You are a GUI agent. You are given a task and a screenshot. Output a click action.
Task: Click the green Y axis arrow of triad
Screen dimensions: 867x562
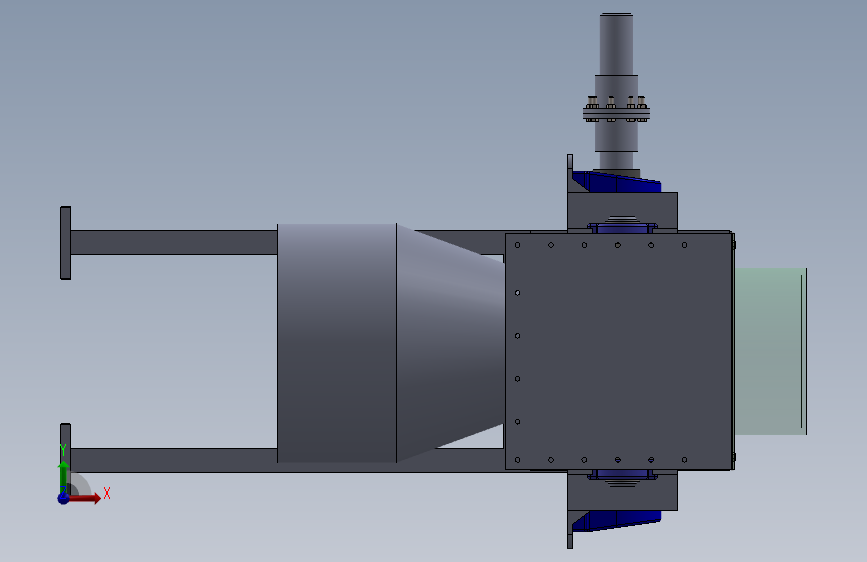(64, 477)
